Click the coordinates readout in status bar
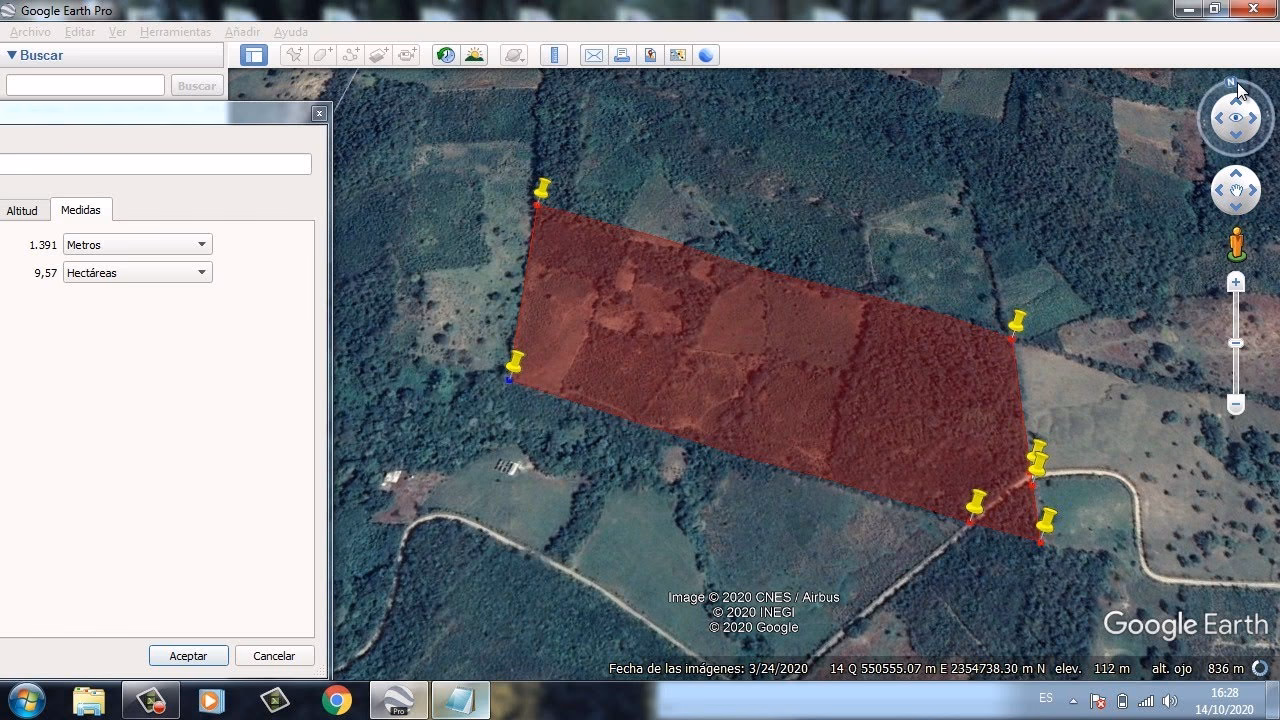 tap(937, 669)
